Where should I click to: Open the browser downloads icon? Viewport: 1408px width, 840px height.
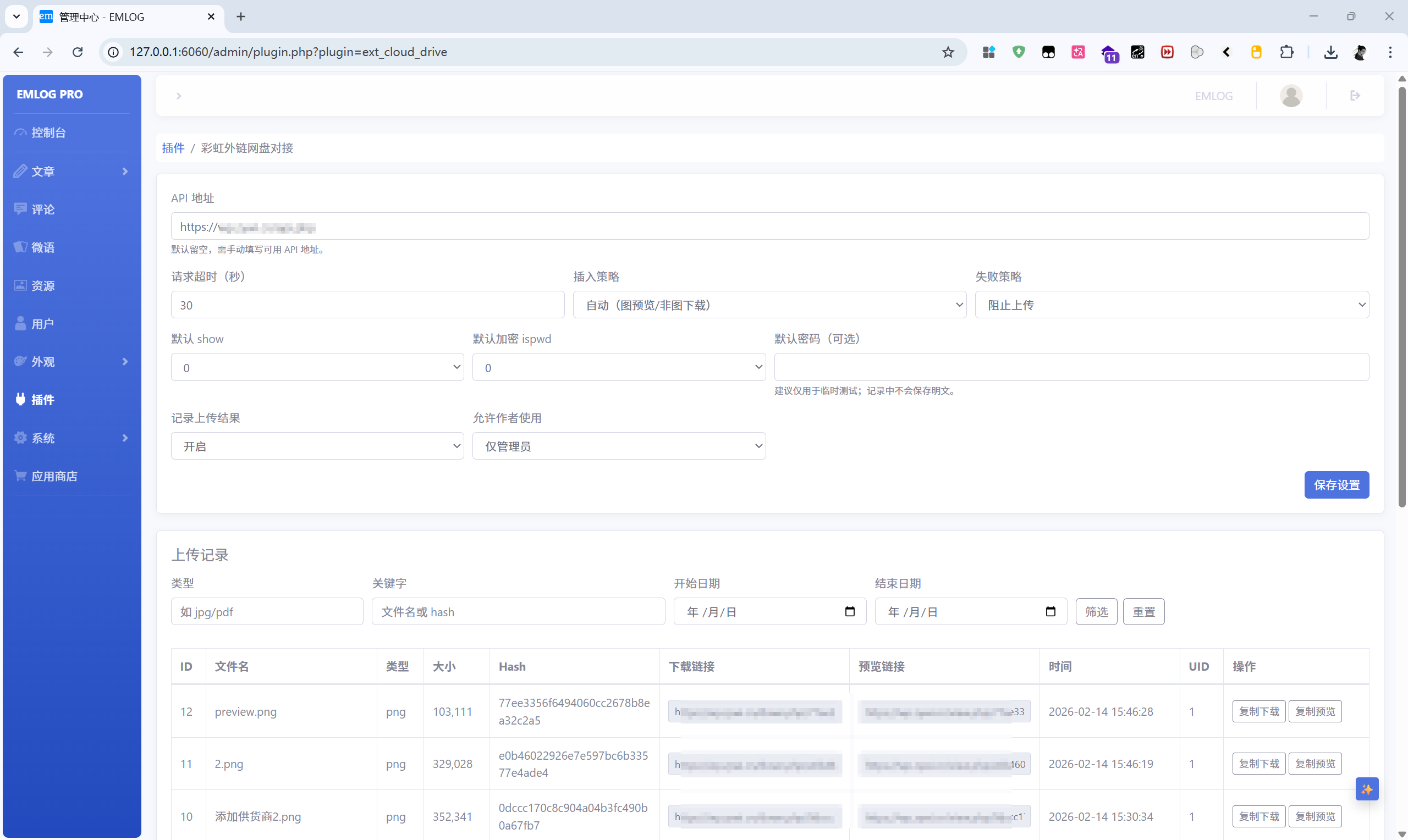(x=1330, y=52)
